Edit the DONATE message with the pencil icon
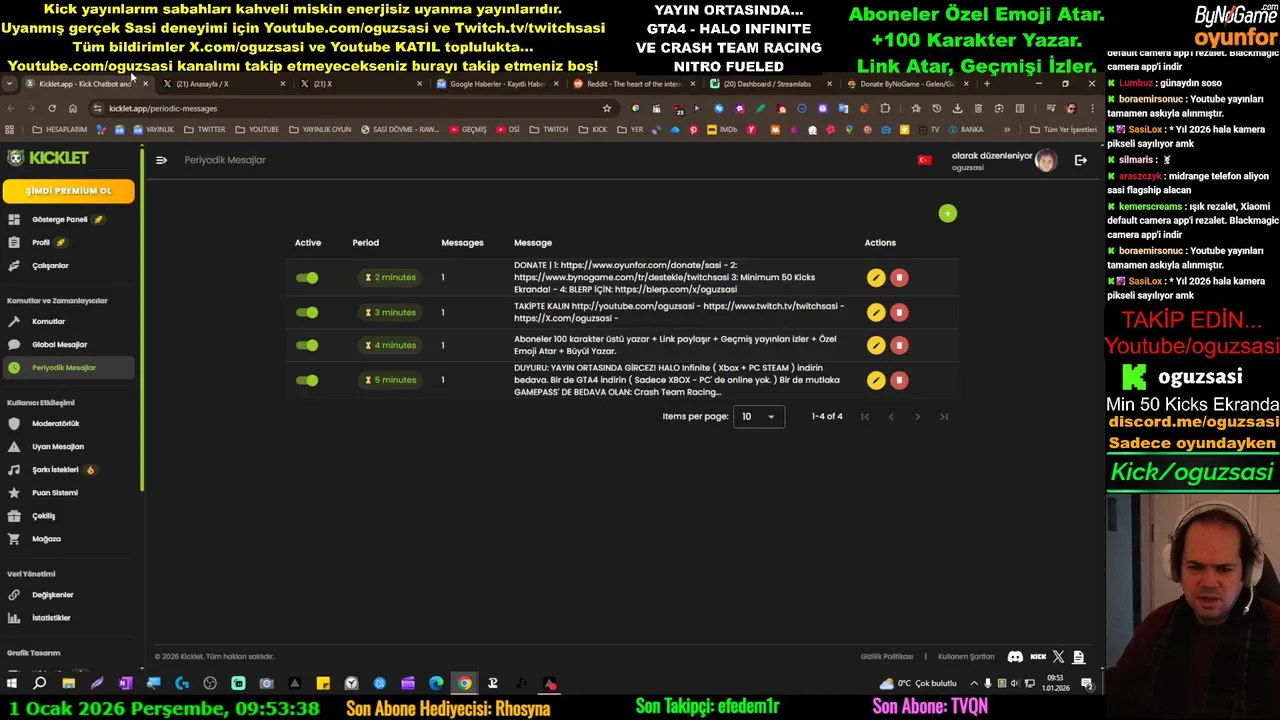This screenshot has height=720, width=1280. click(x=876, y=278)
